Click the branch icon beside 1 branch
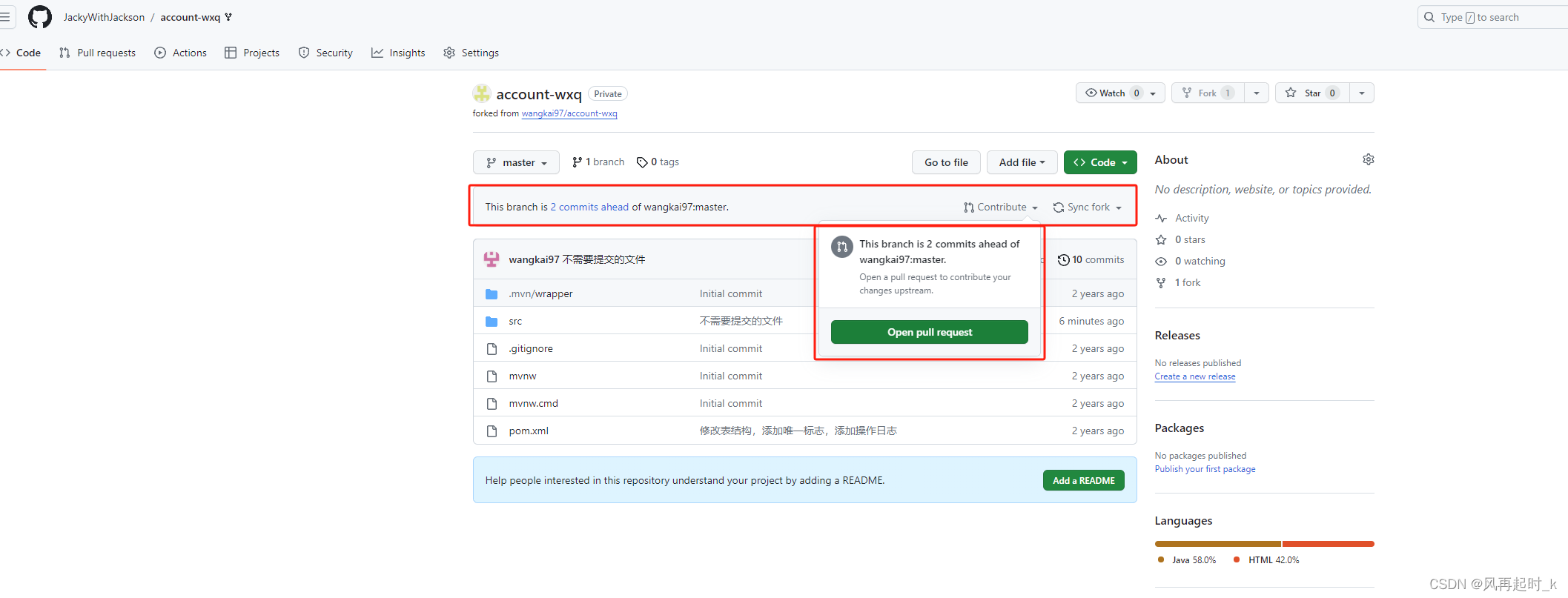 (x=577, y=162)
